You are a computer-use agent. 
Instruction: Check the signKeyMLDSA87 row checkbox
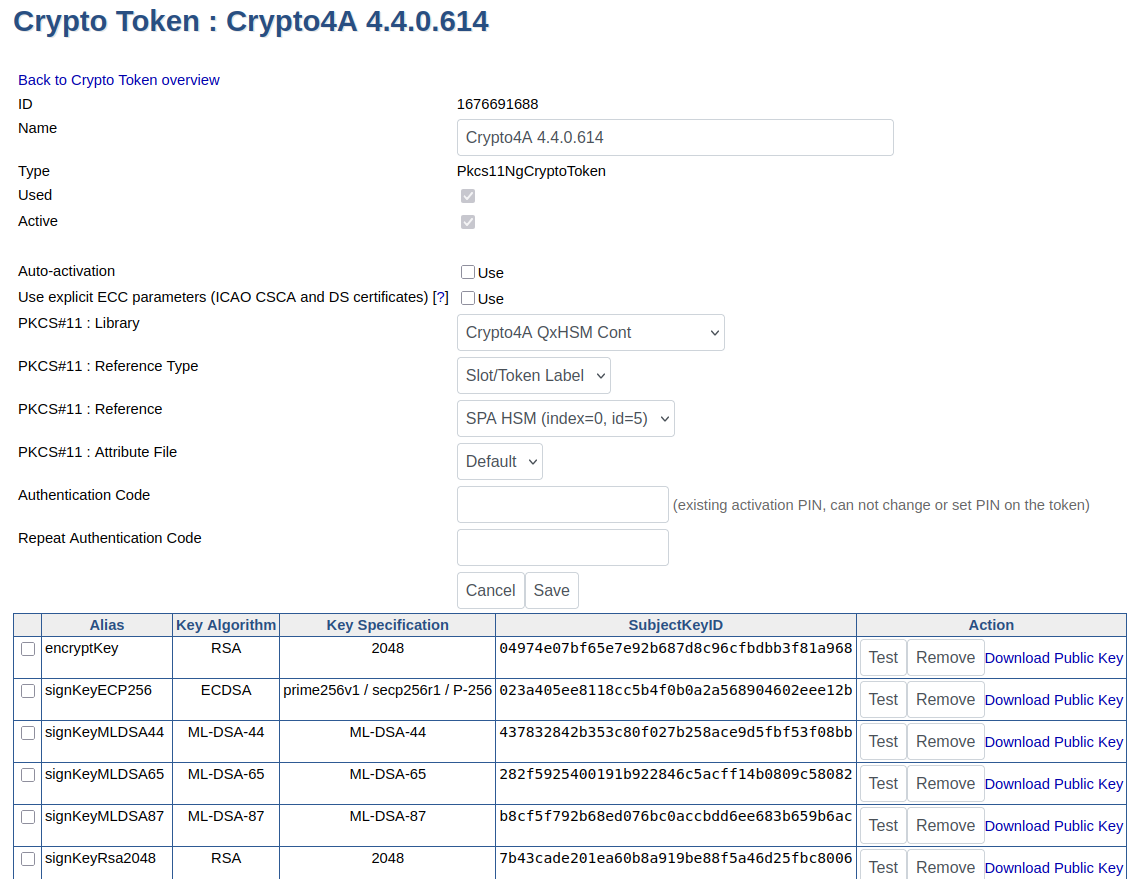[x=27, y=816]
